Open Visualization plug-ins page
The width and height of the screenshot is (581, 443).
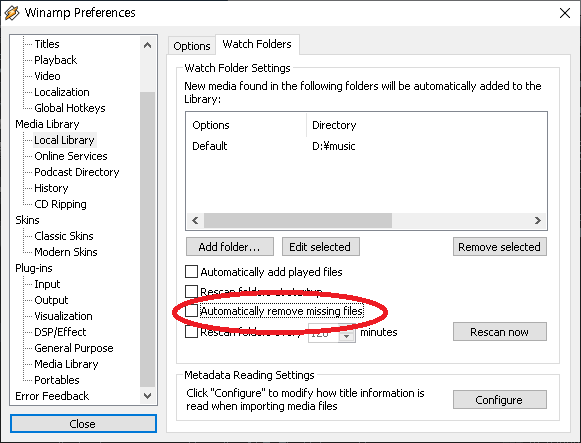pyautogui.click(x=63, y=316)
